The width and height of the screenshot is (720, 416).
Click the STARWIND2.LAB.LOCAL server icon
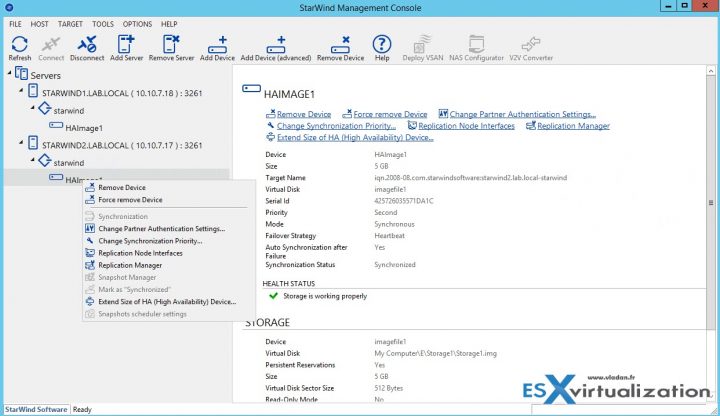(33, 143)
